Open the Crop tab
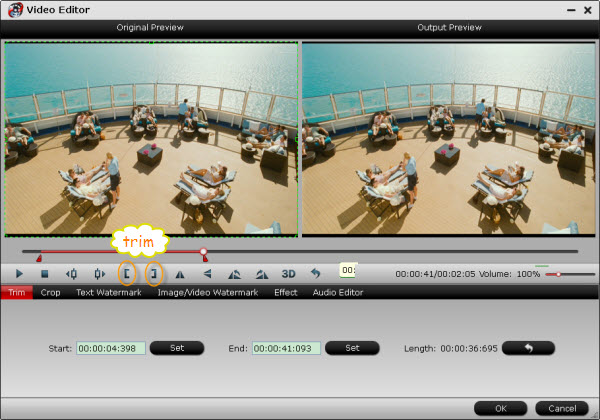The image size is (600, 420). (x=50, y=293)
